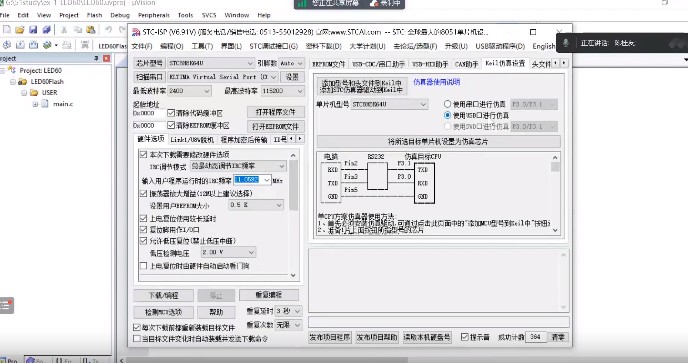
Task: Click floating list button at left edge
Action: (x=6, y=305)
